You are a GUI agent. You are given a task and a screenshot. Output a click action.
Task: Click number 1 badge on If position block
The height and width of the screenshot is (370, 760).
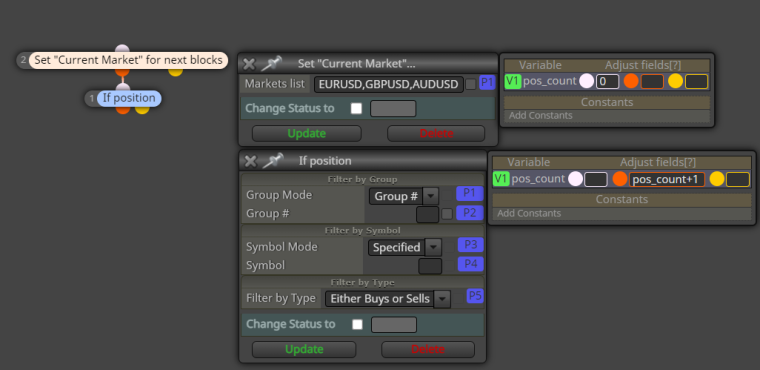(x=91, y=98)
